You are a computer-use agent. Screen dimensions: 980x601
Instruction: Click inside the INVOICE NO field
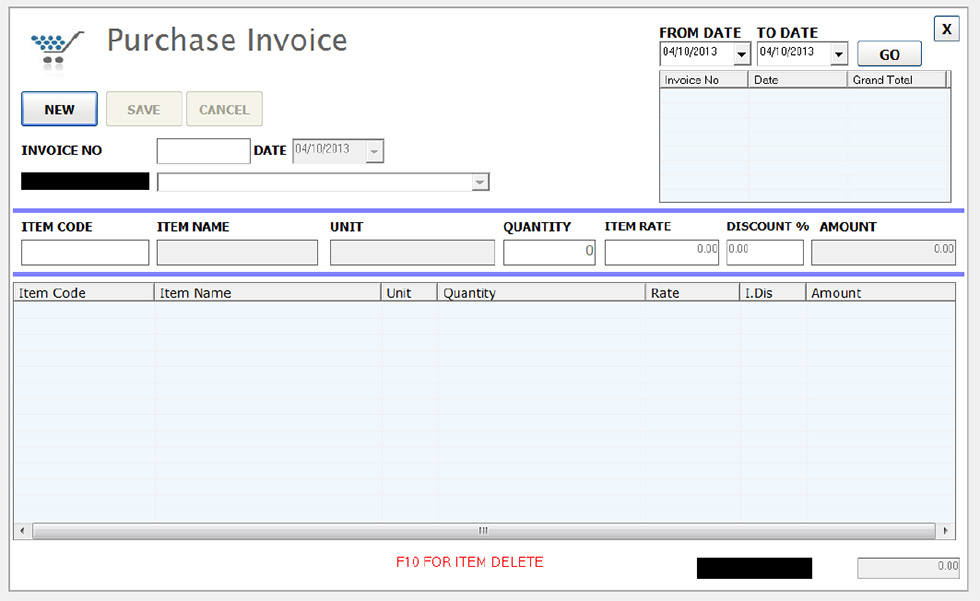pos(202,150)
